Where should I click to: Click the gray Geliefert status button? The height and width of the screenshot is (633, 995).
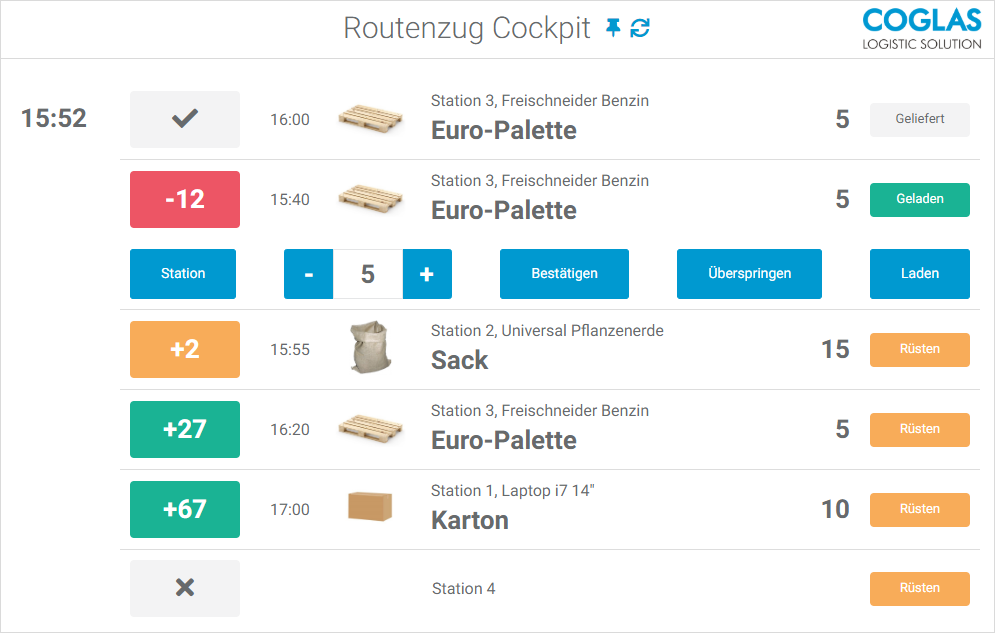919,119
